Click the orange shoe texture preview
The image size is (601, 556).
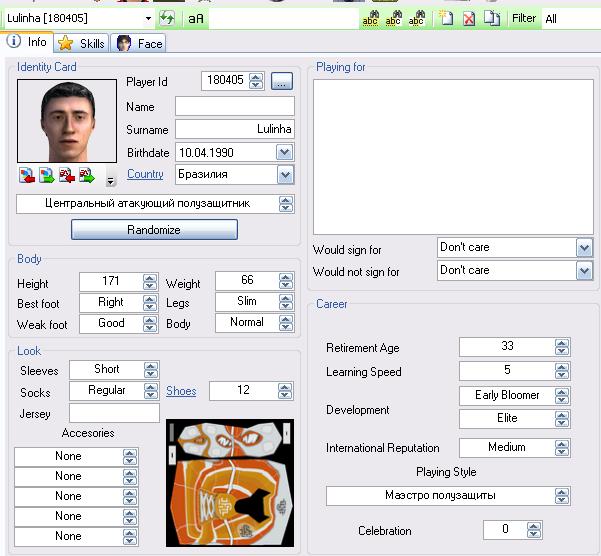pyautogui.click(x=230, y=483)
